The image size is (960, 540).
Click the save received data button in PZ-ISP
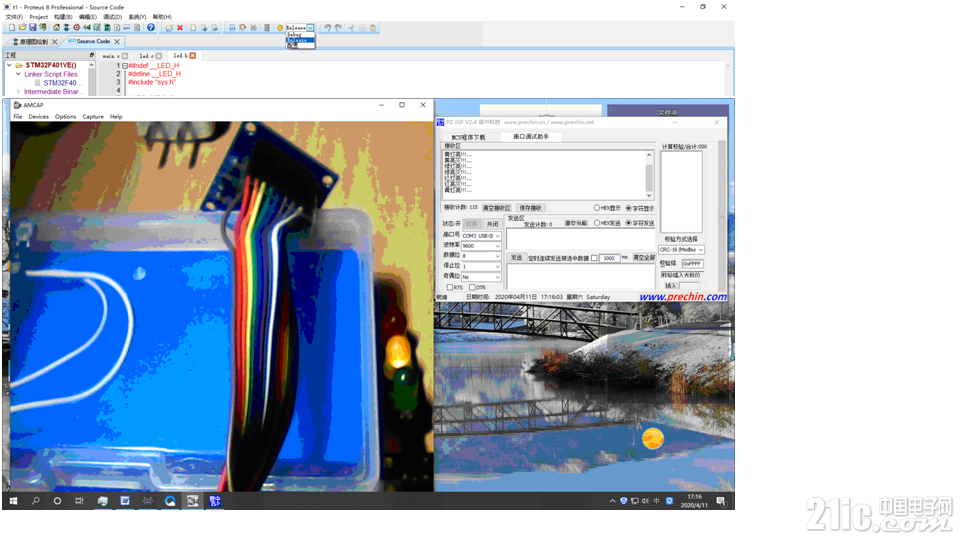531,208
